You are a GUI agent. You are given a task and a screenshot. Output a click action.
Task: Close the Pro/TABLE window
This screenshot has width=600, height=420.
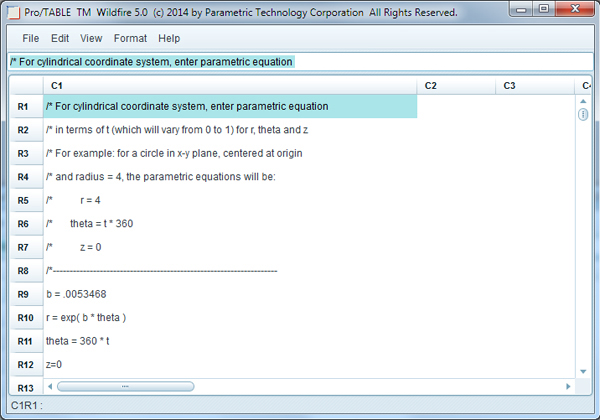[576, 11]
